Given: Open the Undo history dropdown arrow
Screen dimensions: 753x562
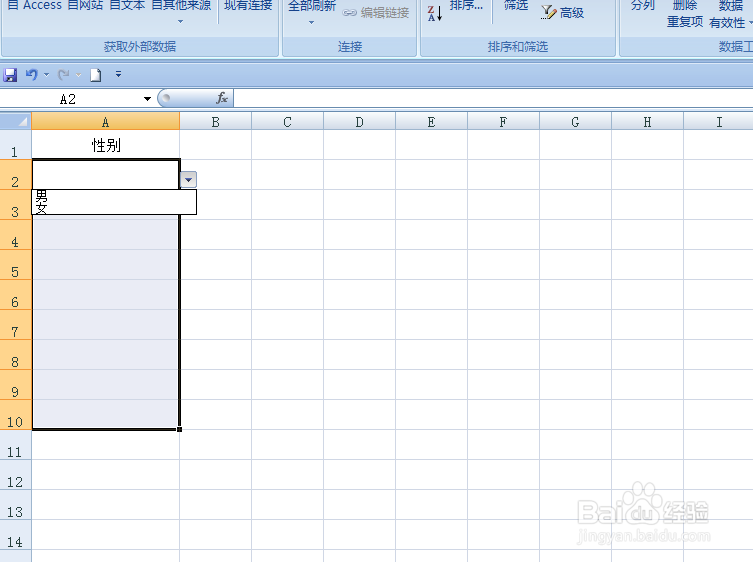Looking at the screenshot, I should coord(47,74).
